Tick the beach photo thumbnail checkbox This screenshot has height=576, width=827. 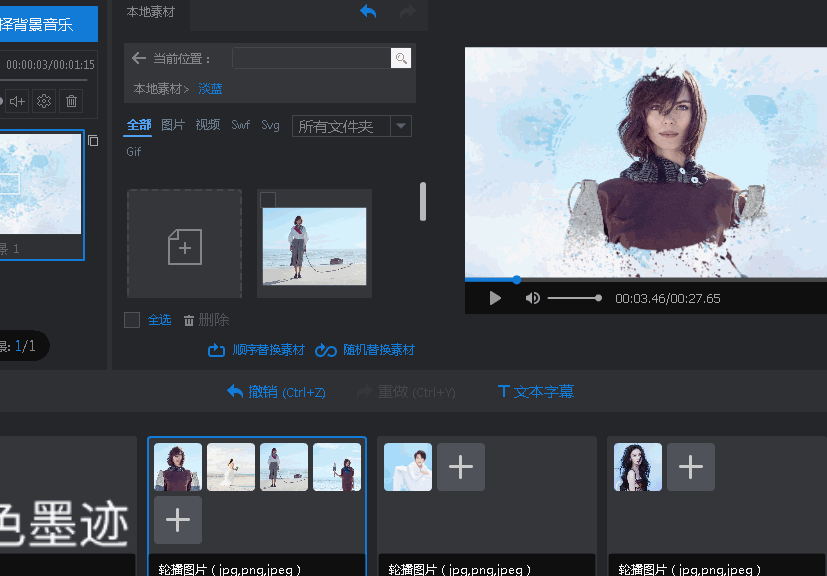[268, 200]
